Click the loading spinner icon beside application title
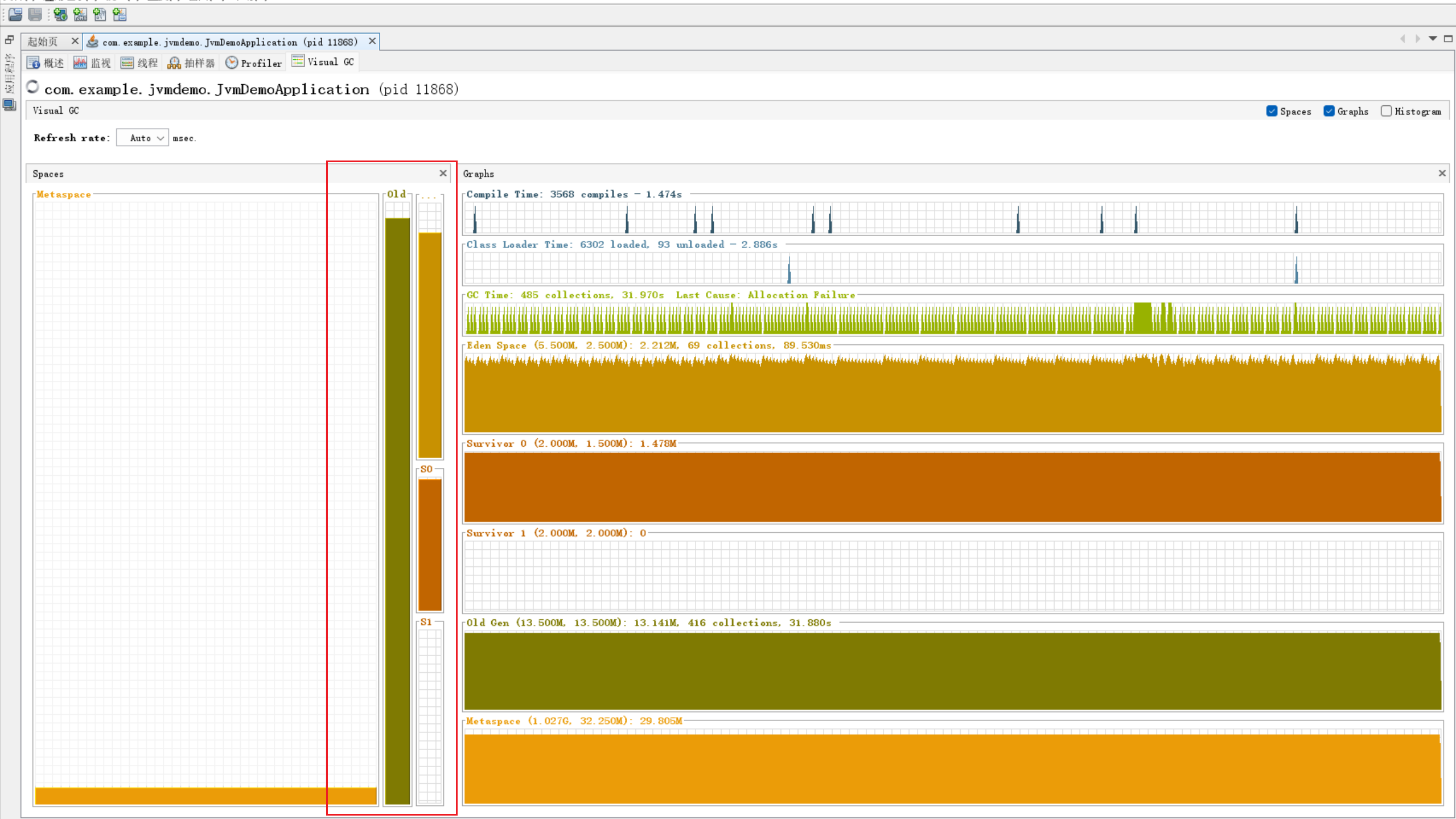This screenshot has width=1456, height=819. 32,87
